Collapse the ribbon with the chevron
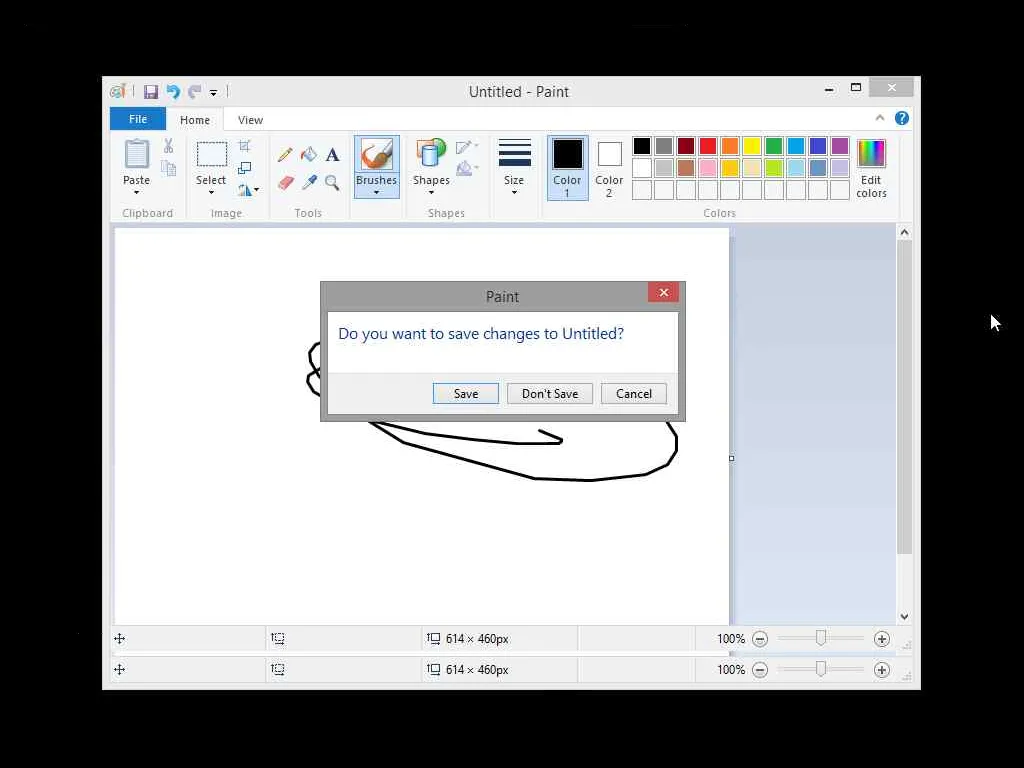Screen dimensions: 1024x768 [880, 118]
